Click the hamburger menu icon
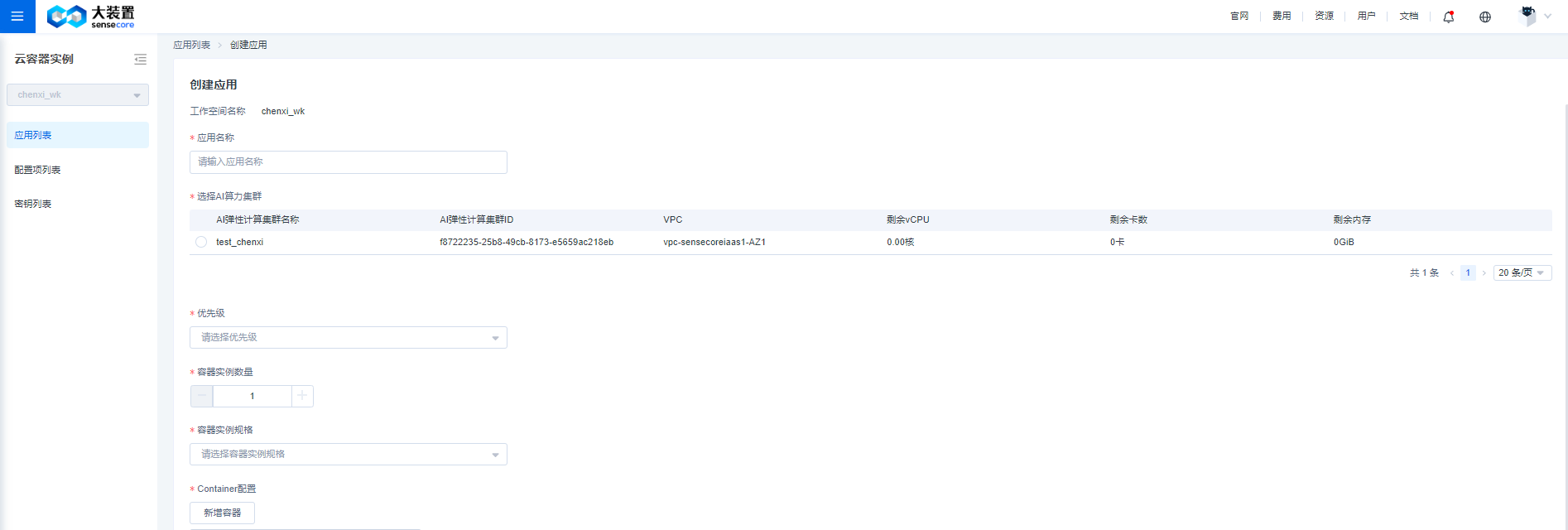The image size is (1568, 530). pyautogui.click(x=17, y=17)
